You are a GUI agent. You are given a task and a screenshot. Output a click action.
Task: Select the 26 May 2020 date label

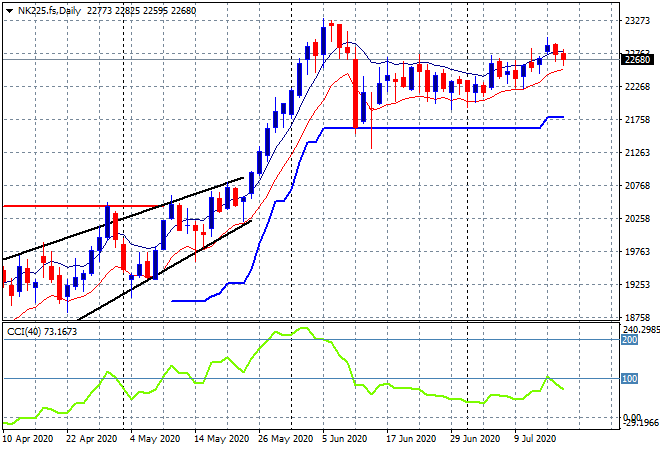click(285, 439)
